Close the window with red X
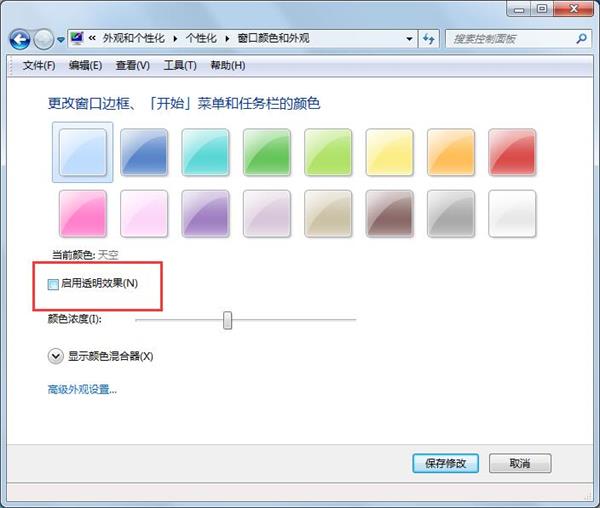The image size is (600, 508). 573,9
